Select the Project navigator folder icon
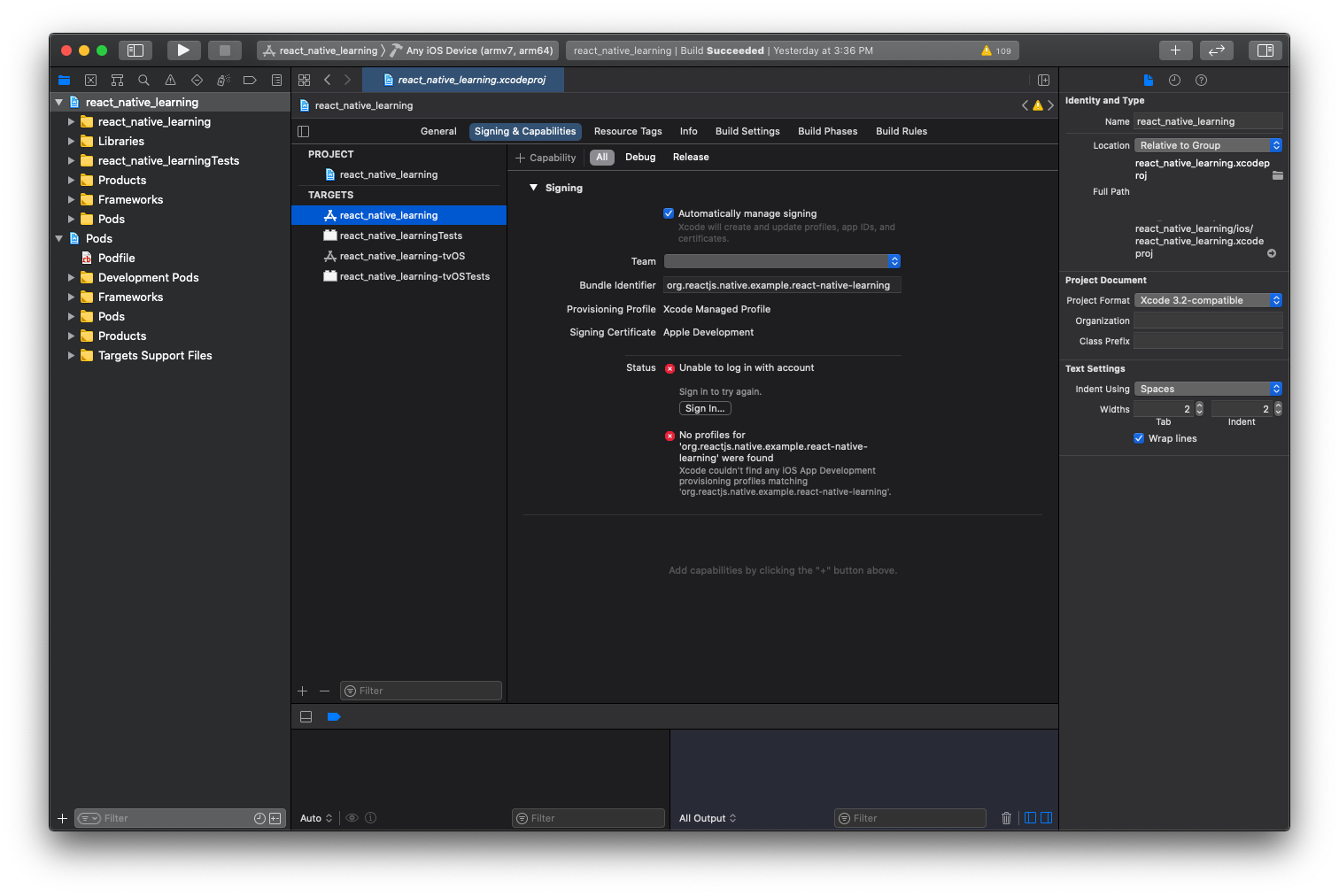This screenshot has height=896, width=1339. point(64,80)
